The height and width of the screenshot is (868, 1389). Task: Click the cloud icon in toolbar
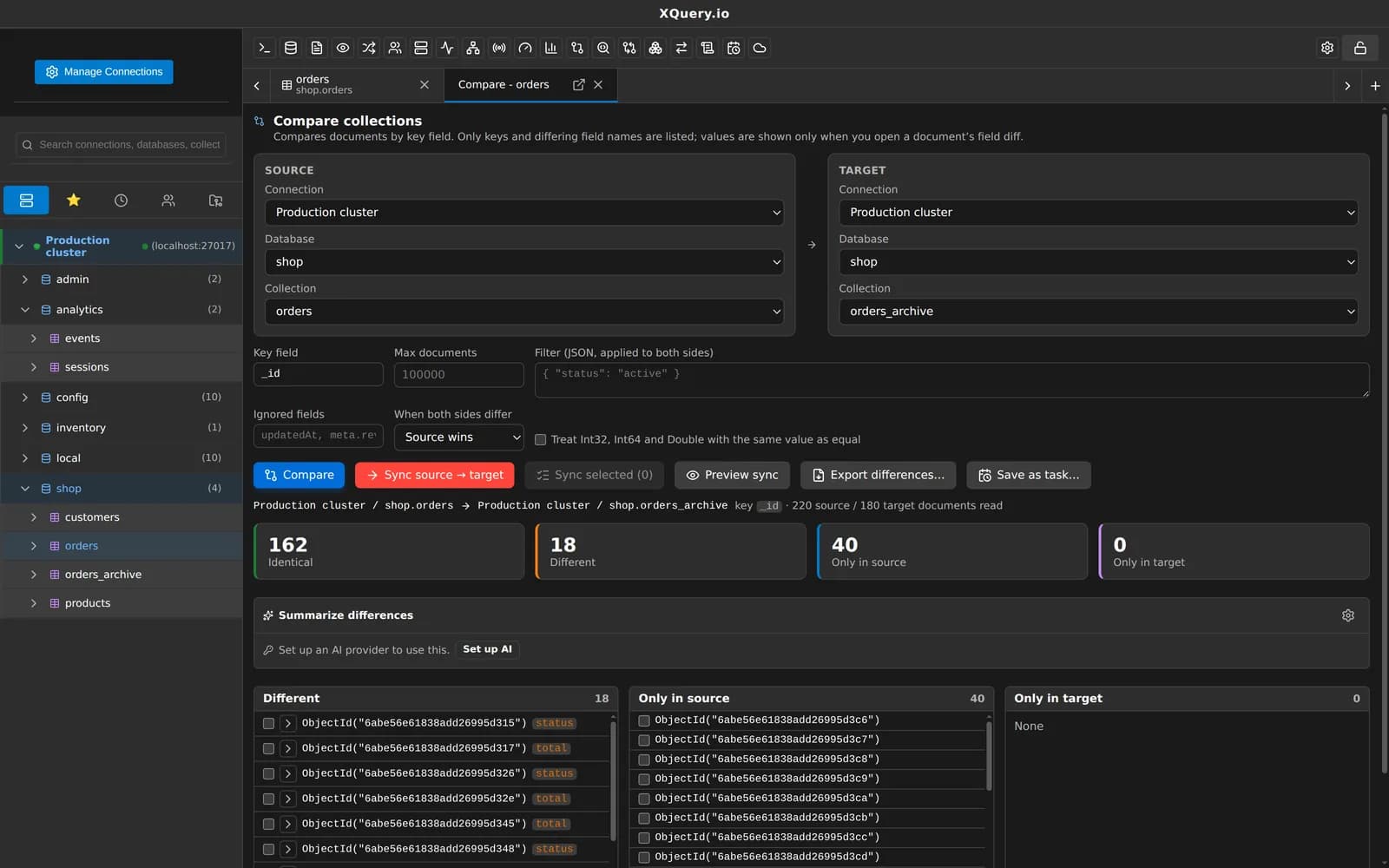760,48
